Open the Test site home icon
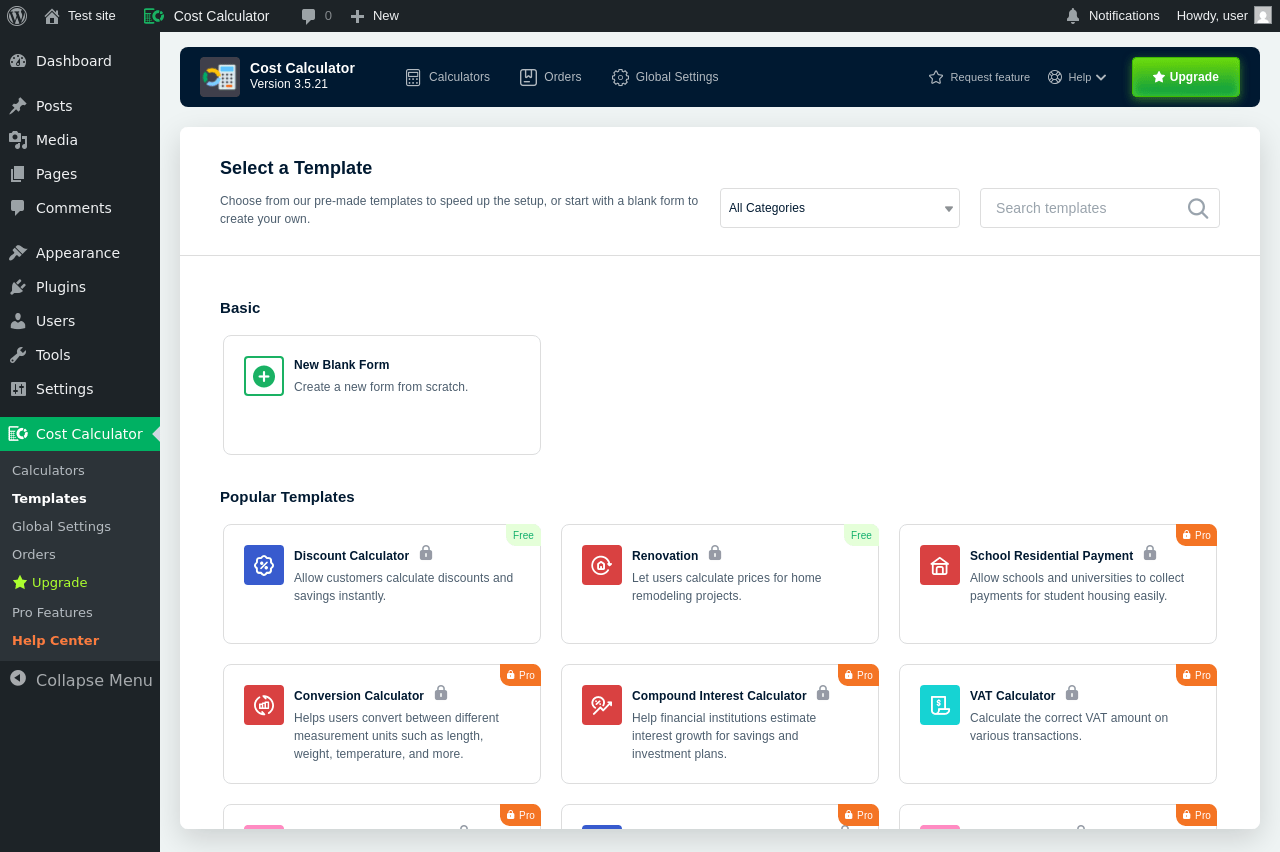1280x852 pixels. 52,16
